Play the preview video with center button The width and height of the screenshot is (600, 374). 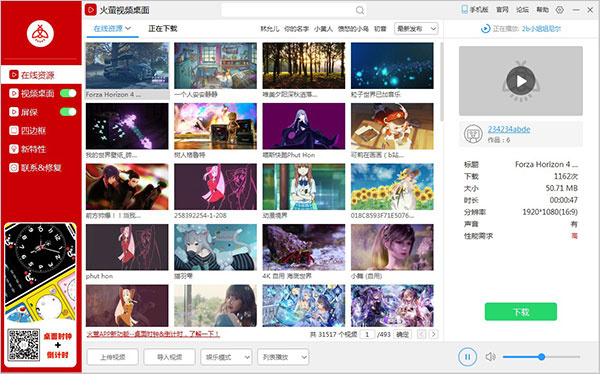tap(521, 81)
